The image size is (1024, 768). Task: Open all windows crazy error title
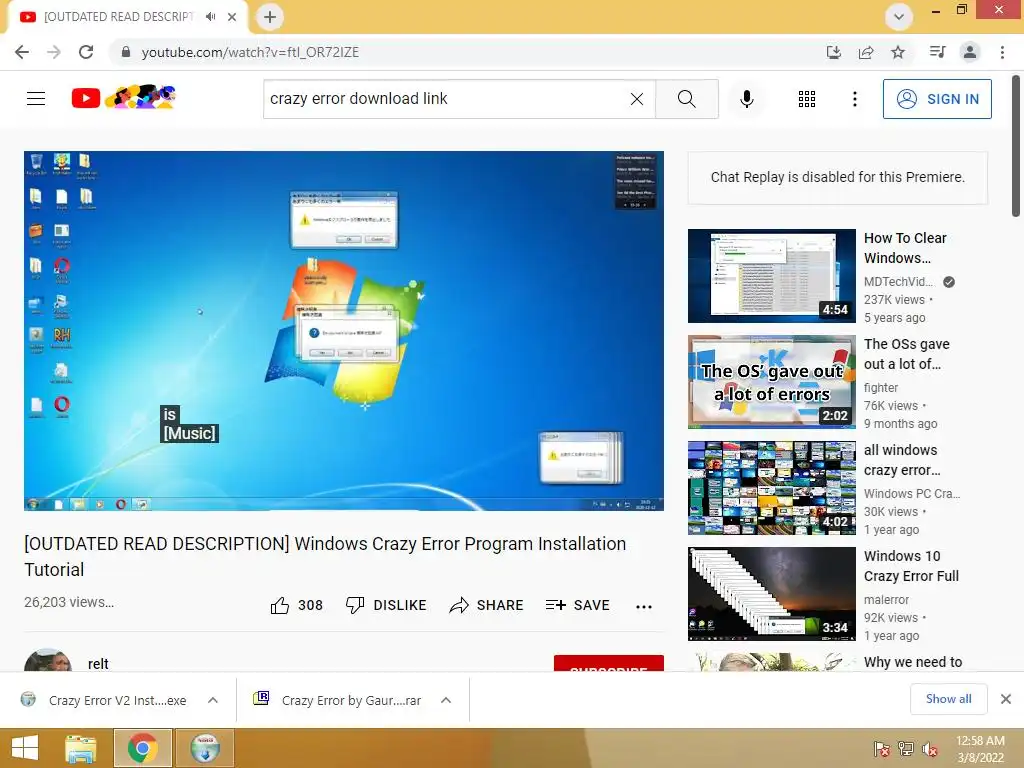902,460
